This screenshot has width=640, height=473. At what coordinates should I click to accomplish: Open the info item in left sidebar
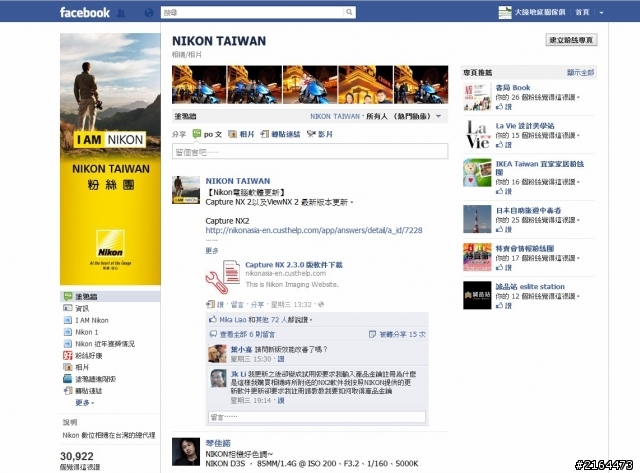pos(82,308)
